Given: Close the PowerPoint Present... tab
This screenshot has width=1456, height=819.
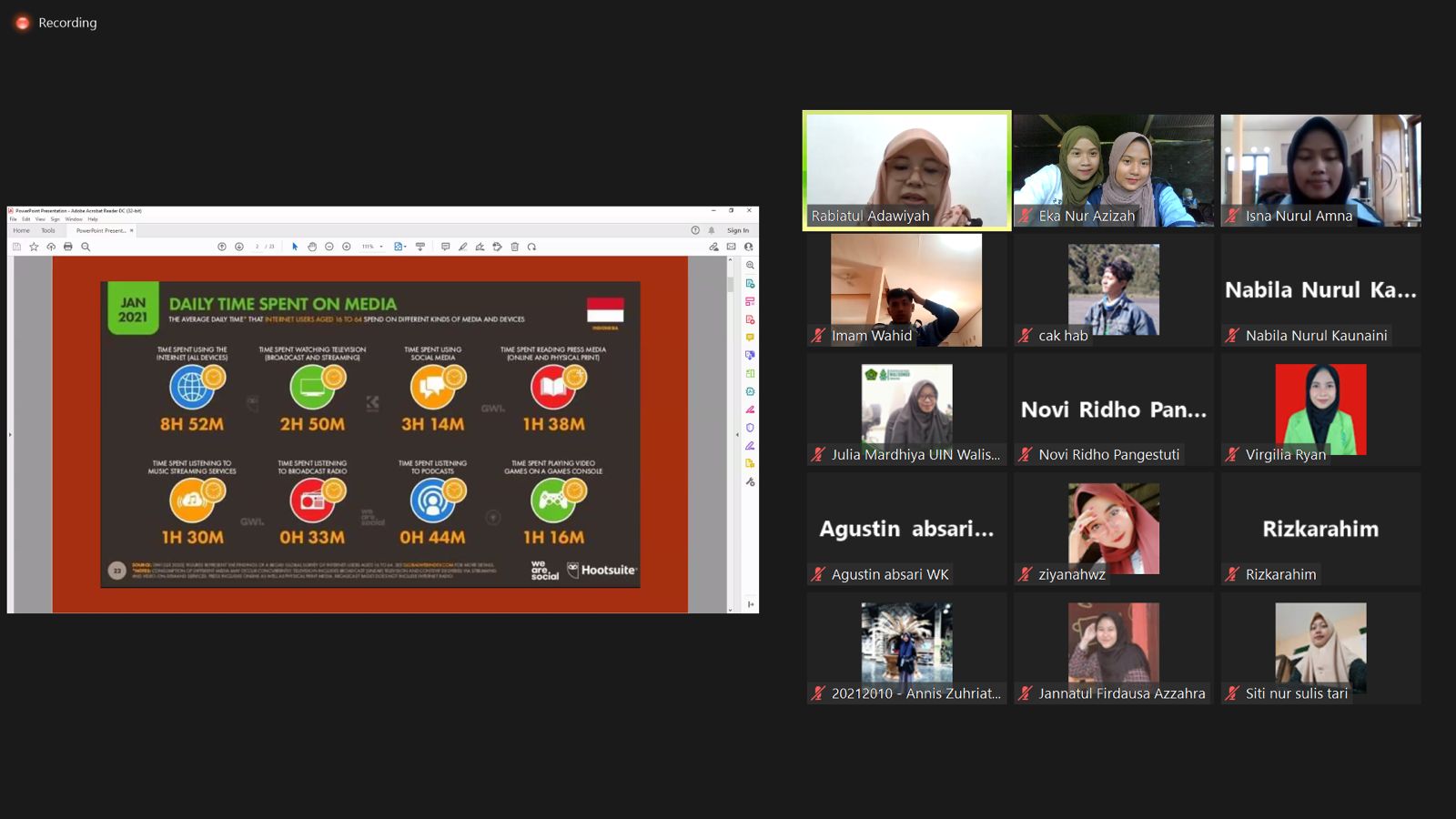Looking at the screenshot, I should [x=132, y=230].
